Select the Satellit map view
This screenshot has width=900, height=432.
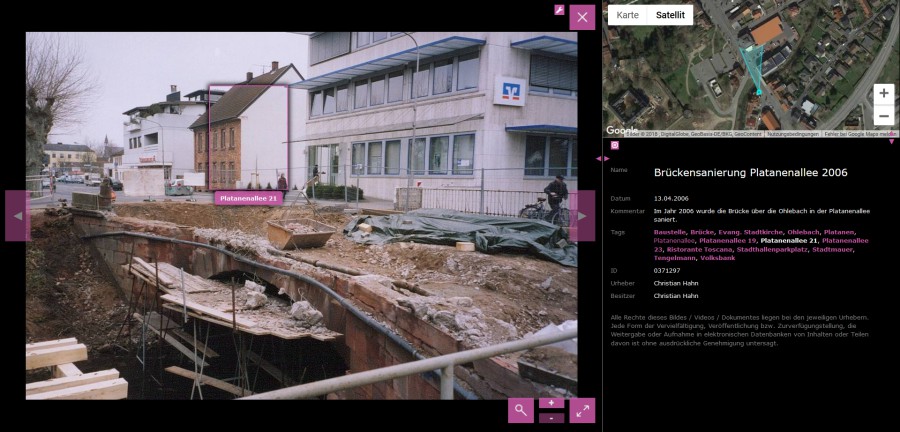pyautogui.click(x=670, y=15)
